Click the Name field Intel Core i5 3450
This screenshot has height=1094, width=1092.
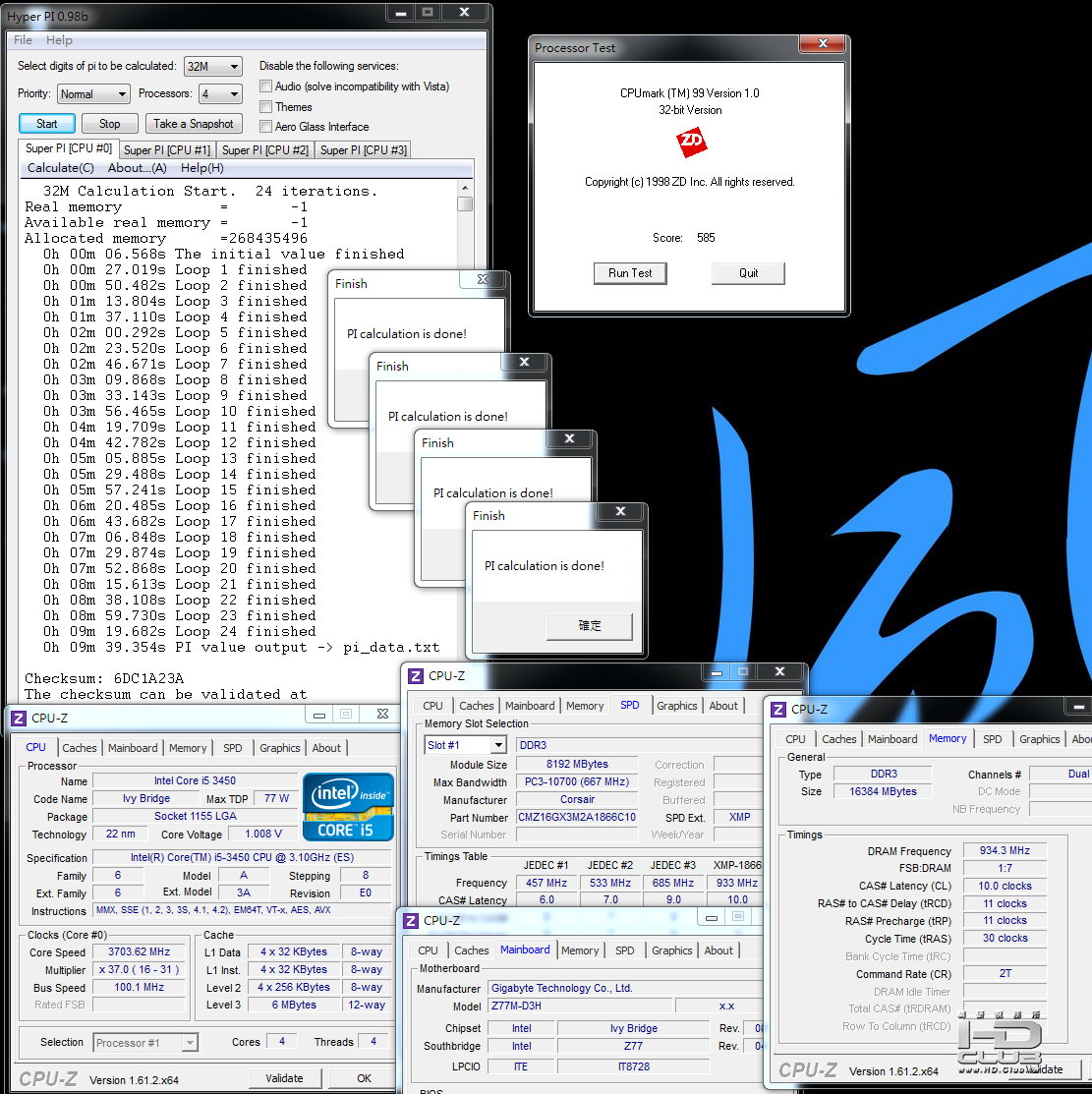point(195,780)
